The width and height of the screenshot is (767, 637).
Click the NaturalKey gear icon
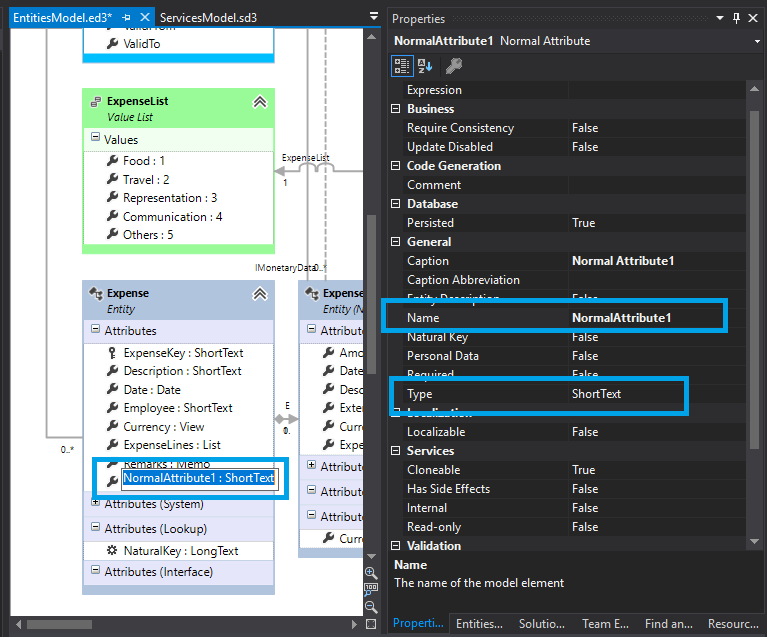112,550
